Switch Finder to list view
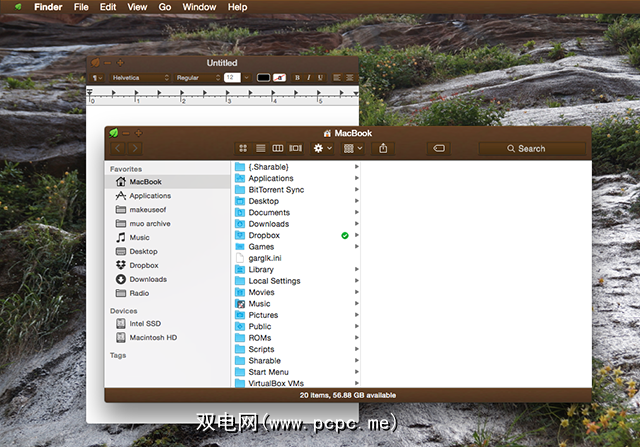 (x=260, y=148)
